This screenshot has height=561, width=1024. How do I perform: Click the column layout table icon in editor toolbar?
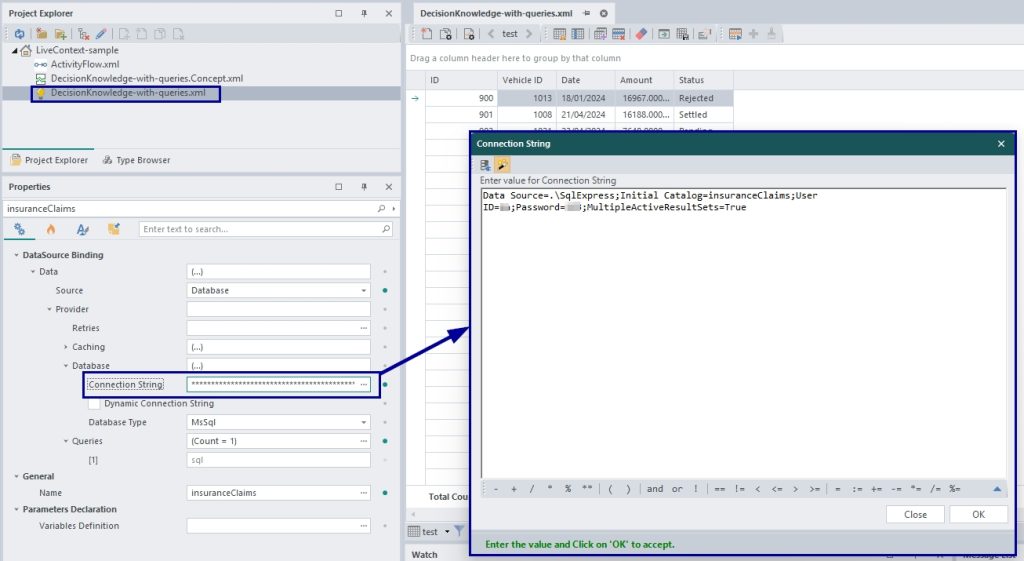(x=578, y=34)
